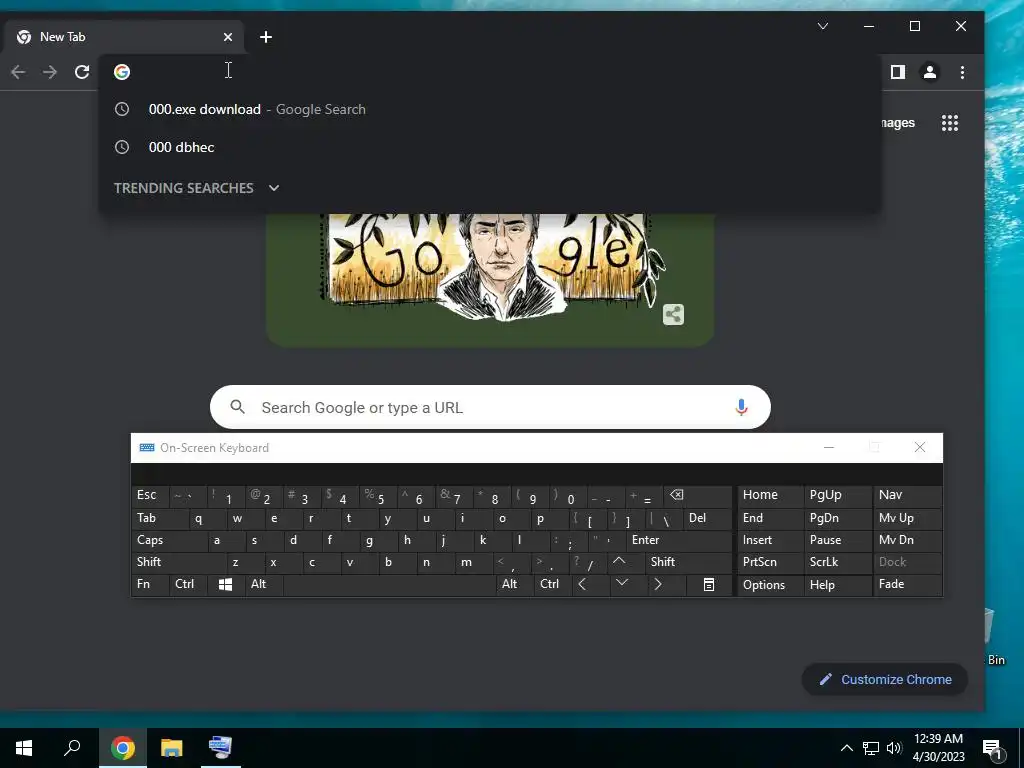Toggle the right Shift key
The height and width of the screenshot is (768, 1024).
(688, 562)
